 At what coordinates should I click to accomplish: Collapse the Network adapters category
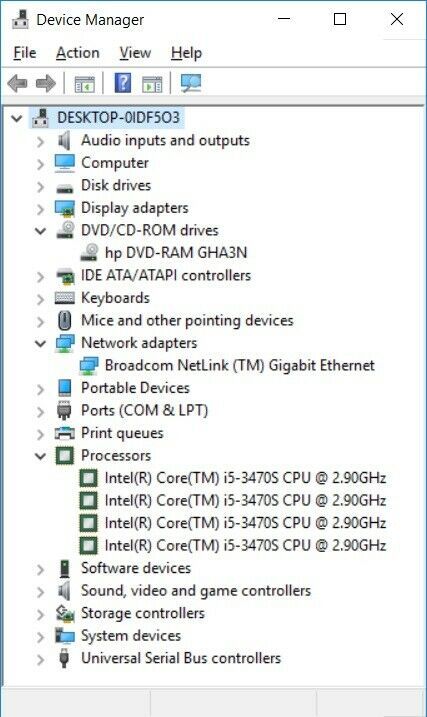[41, 343]
